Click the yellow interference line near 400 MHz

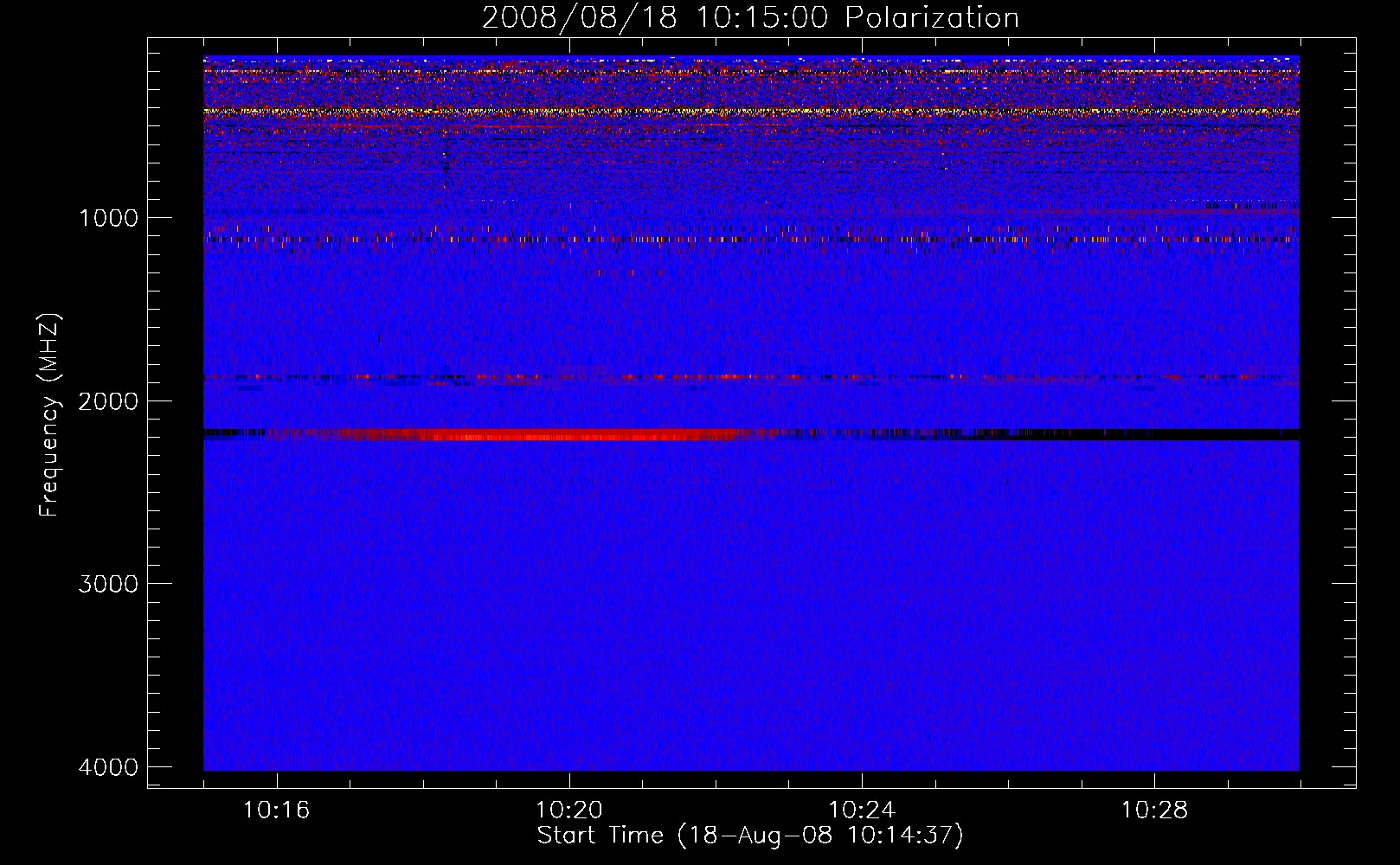pos(751,112)
